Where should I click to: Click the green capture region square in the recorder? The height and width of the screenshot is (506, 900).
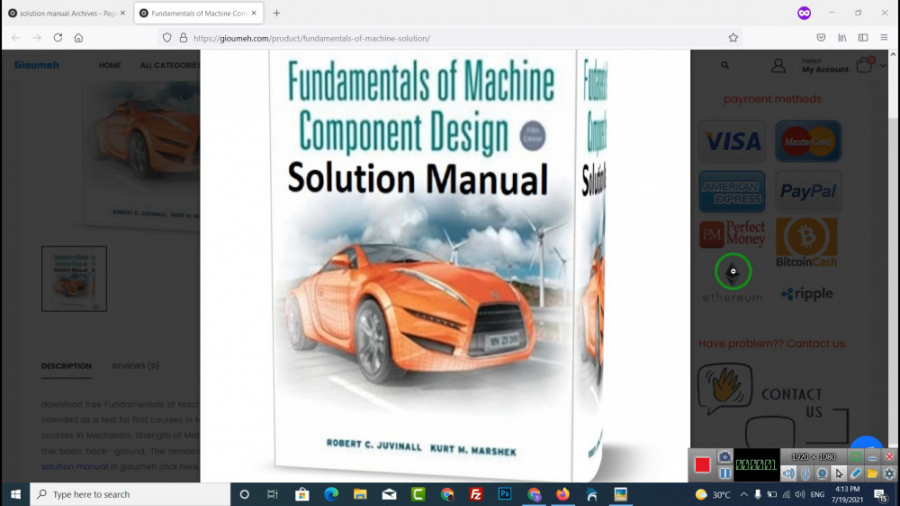855,457
